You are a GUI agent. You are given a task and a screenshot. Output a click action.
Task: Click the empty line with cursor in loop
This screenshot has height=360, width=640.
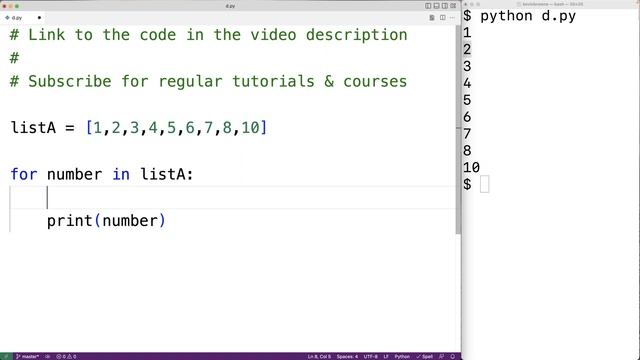233,198
